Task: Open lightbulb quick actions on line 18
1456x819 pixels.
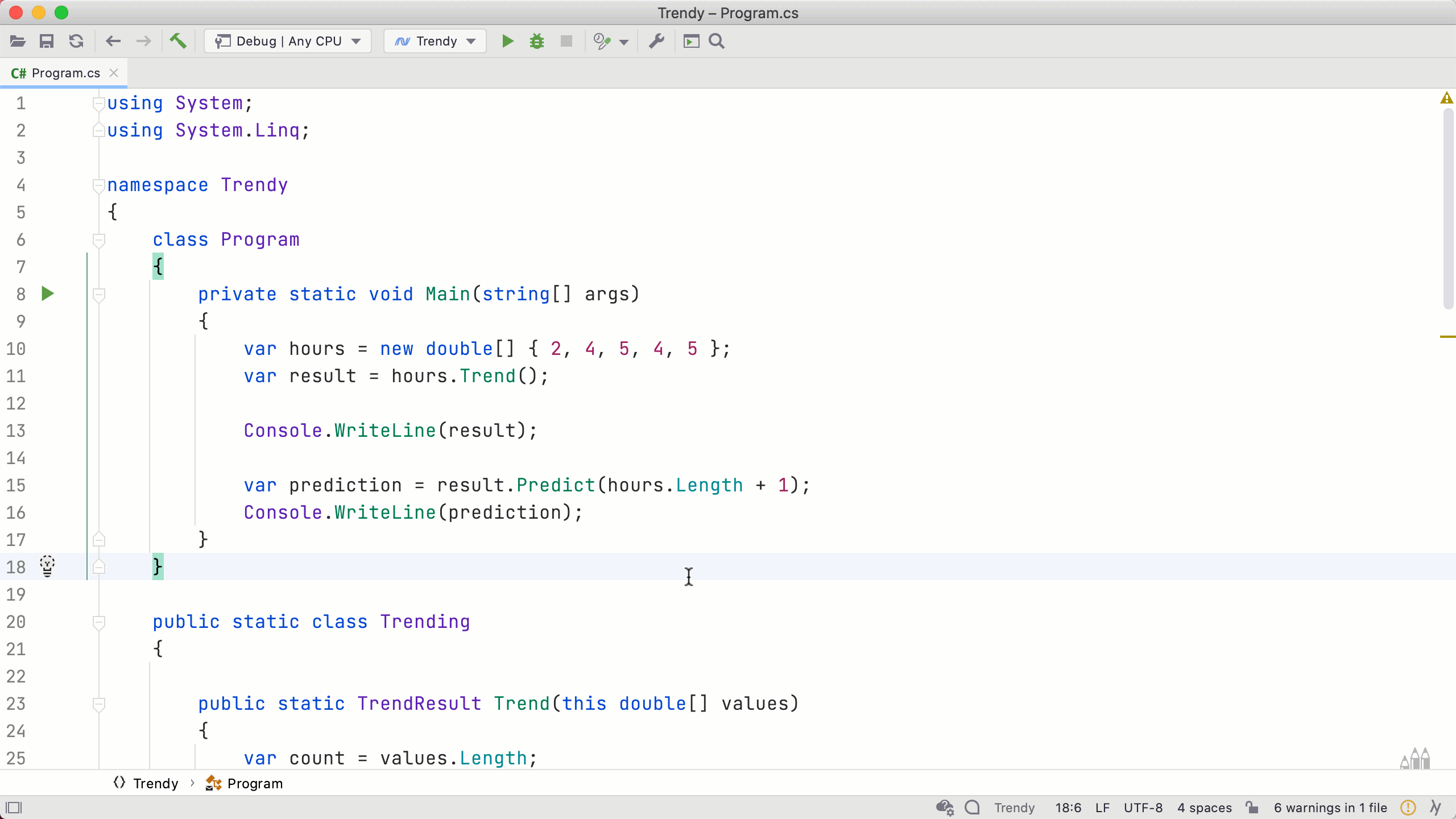Action: tap(47, 566)
